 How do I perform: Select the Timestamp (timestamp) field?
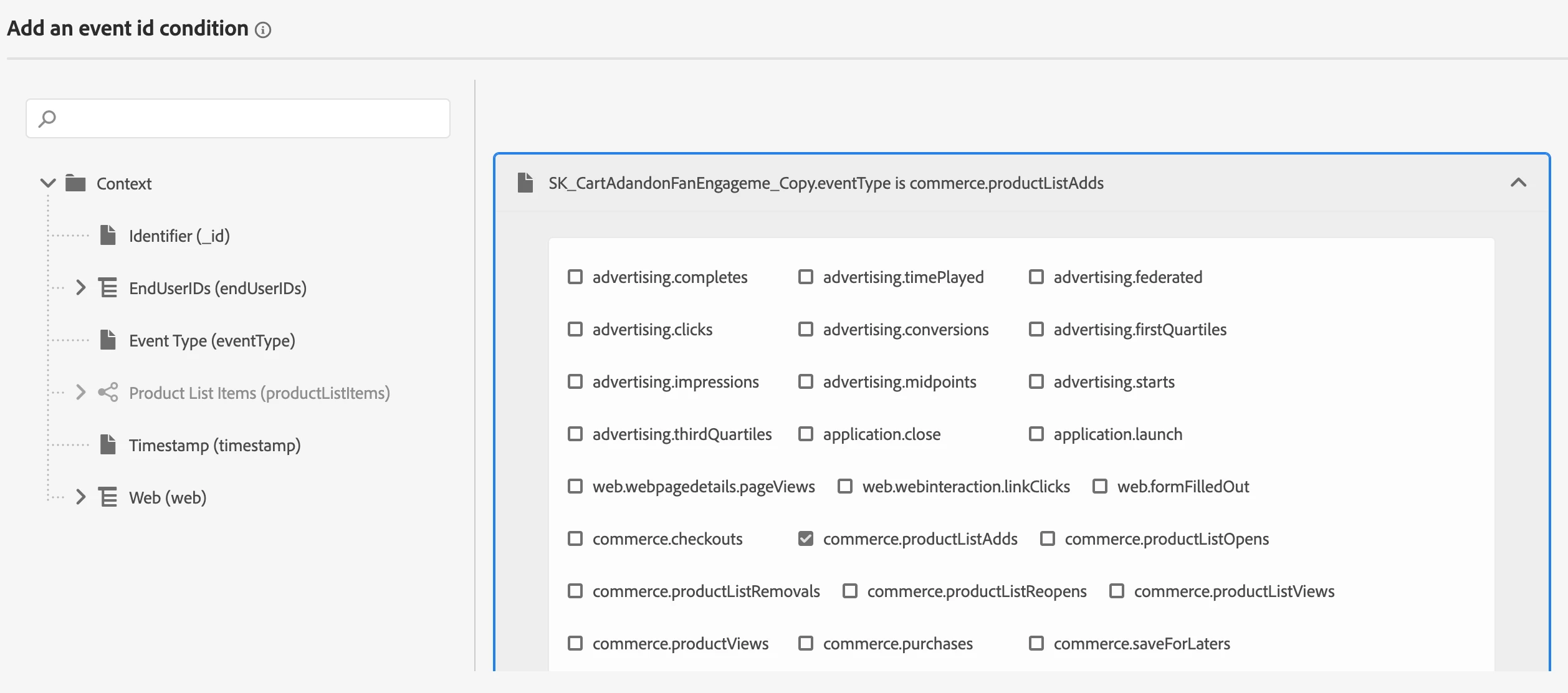tap(214, 446)
